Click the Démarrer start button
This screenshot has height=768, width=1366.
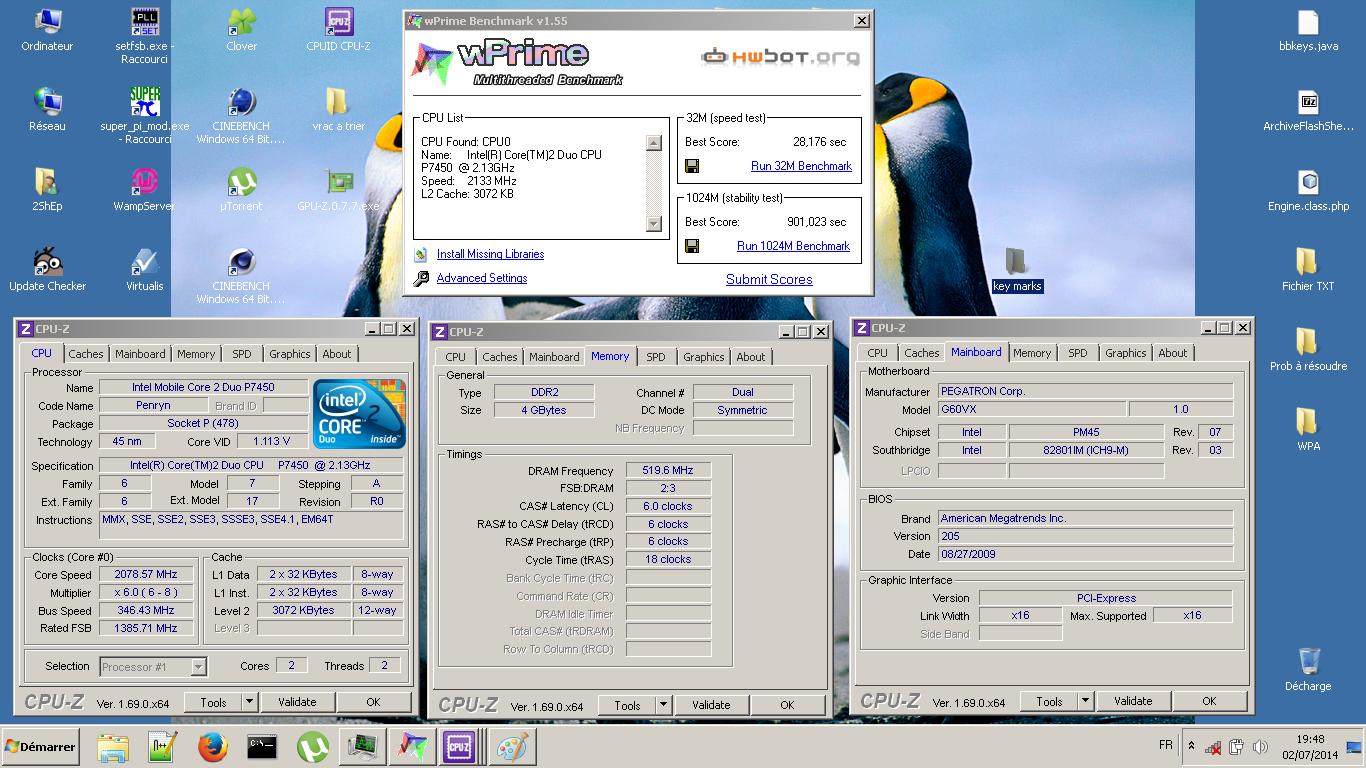[41, 747]
